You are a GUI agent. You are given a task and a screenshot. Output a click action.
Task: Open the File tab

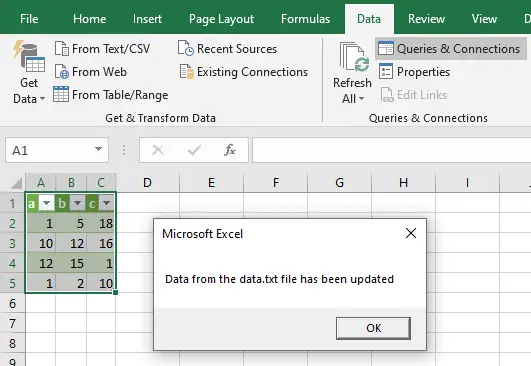(29, 19)
